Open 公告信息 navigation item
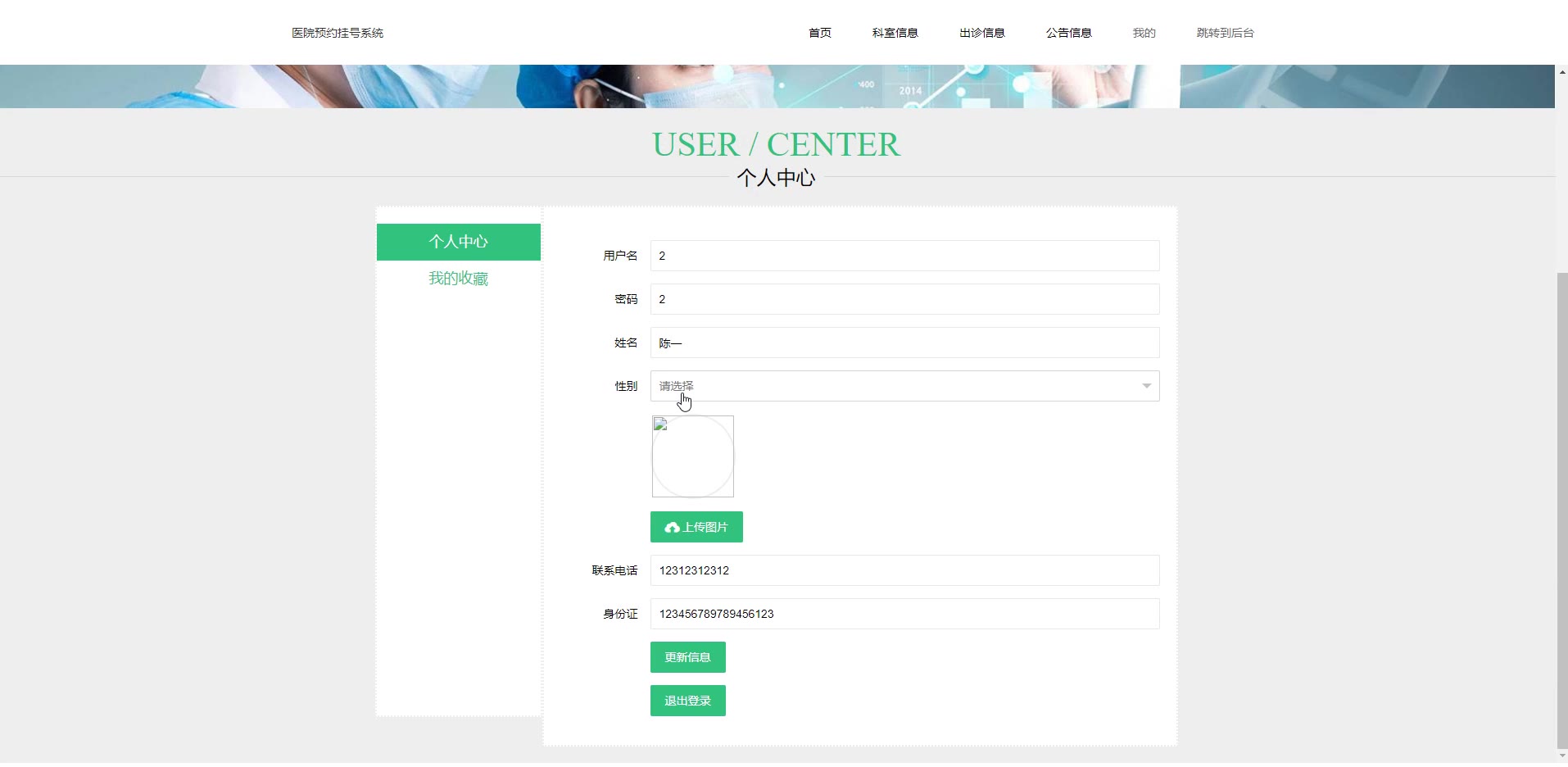 tap(1068, 33)
